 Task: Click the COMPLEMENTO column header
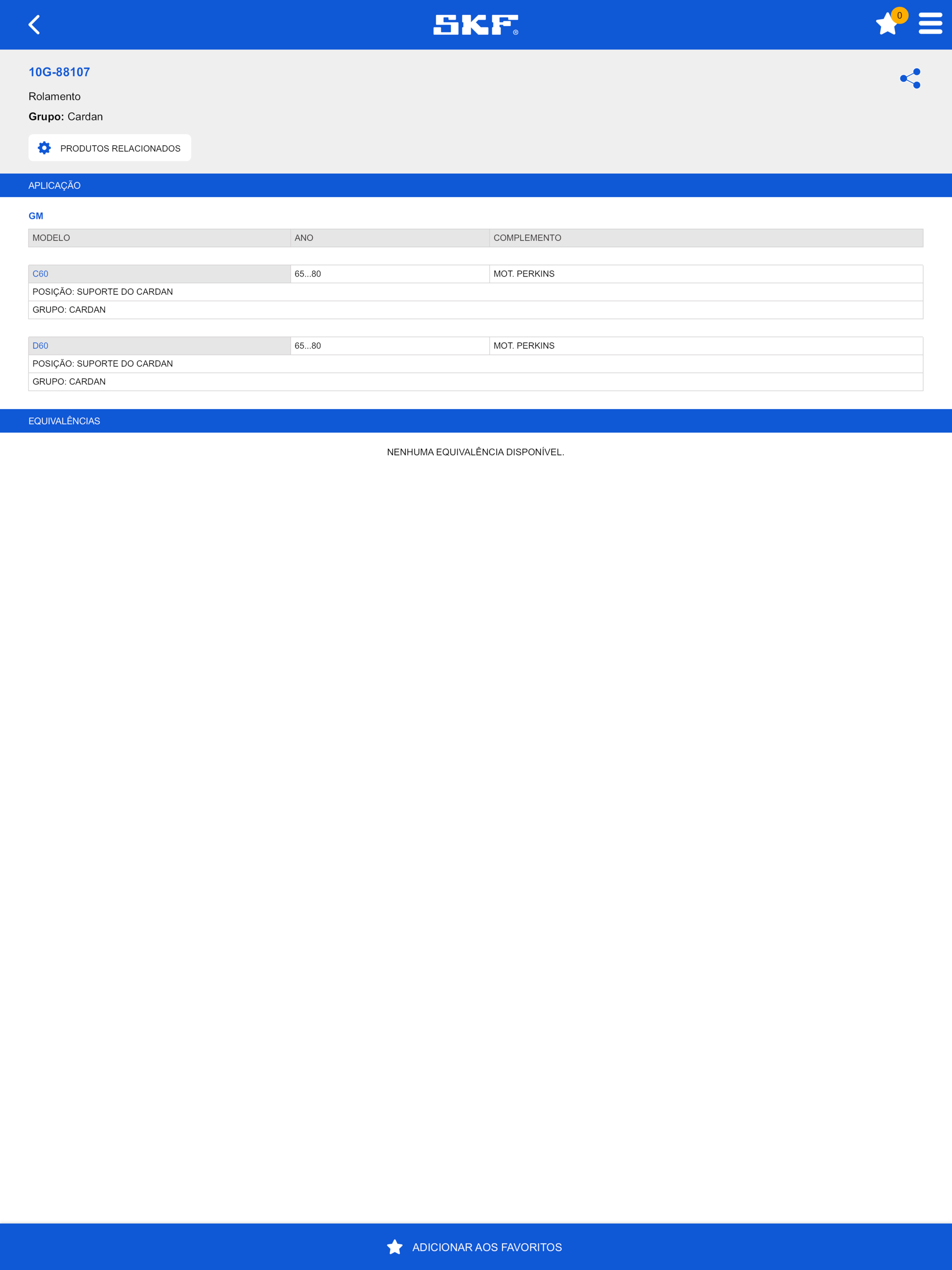click(528, 237)
